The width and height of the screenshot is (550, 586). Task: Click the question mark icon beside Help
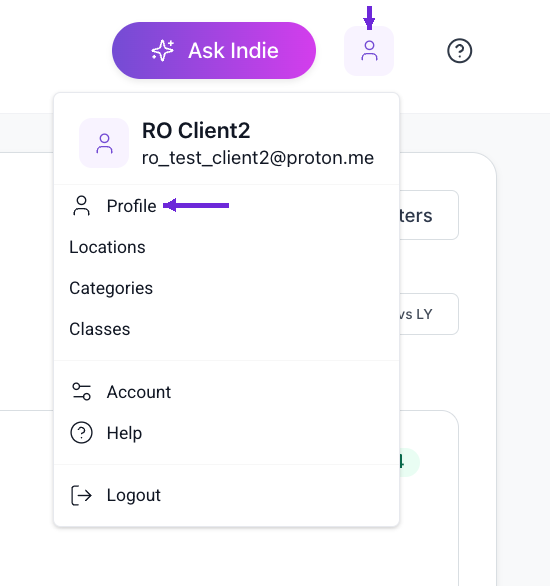[x=81, y=433]
